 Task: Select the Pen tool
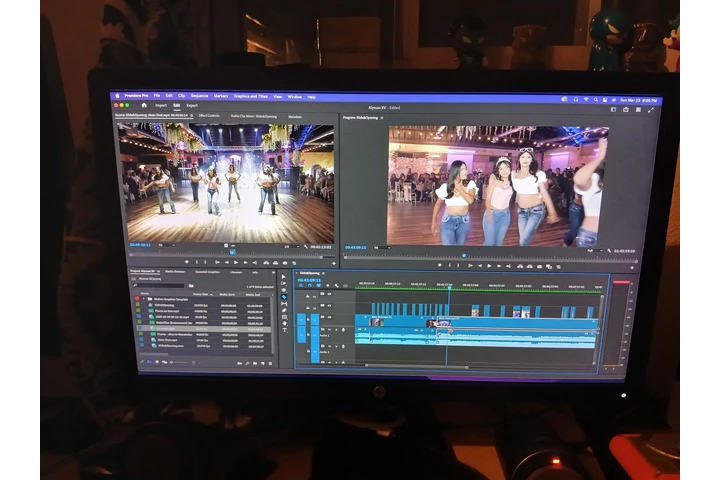click(284, 310)
